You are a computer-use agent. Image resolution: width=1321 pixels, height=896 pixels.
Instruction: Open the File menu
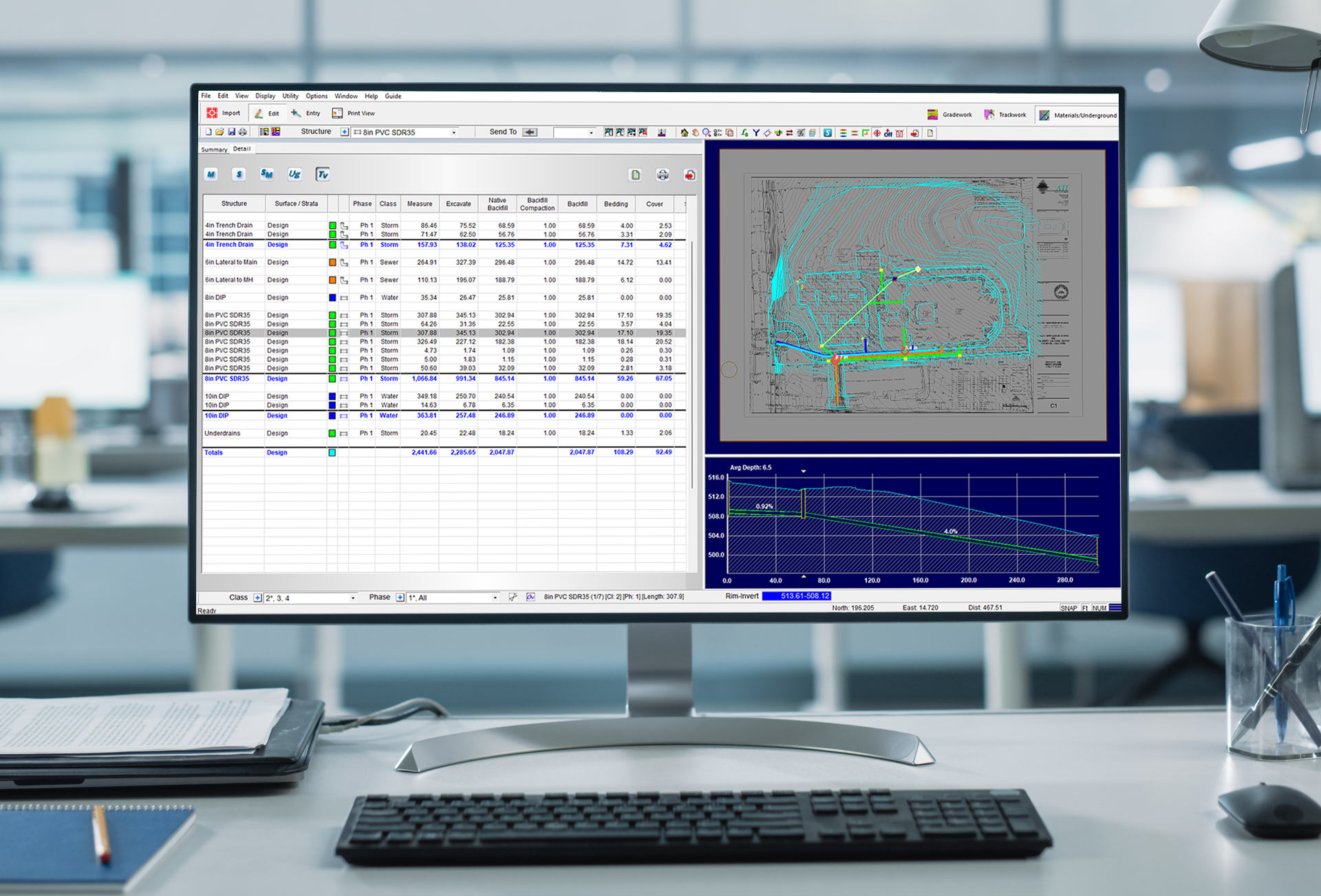(x=206, y=96)
